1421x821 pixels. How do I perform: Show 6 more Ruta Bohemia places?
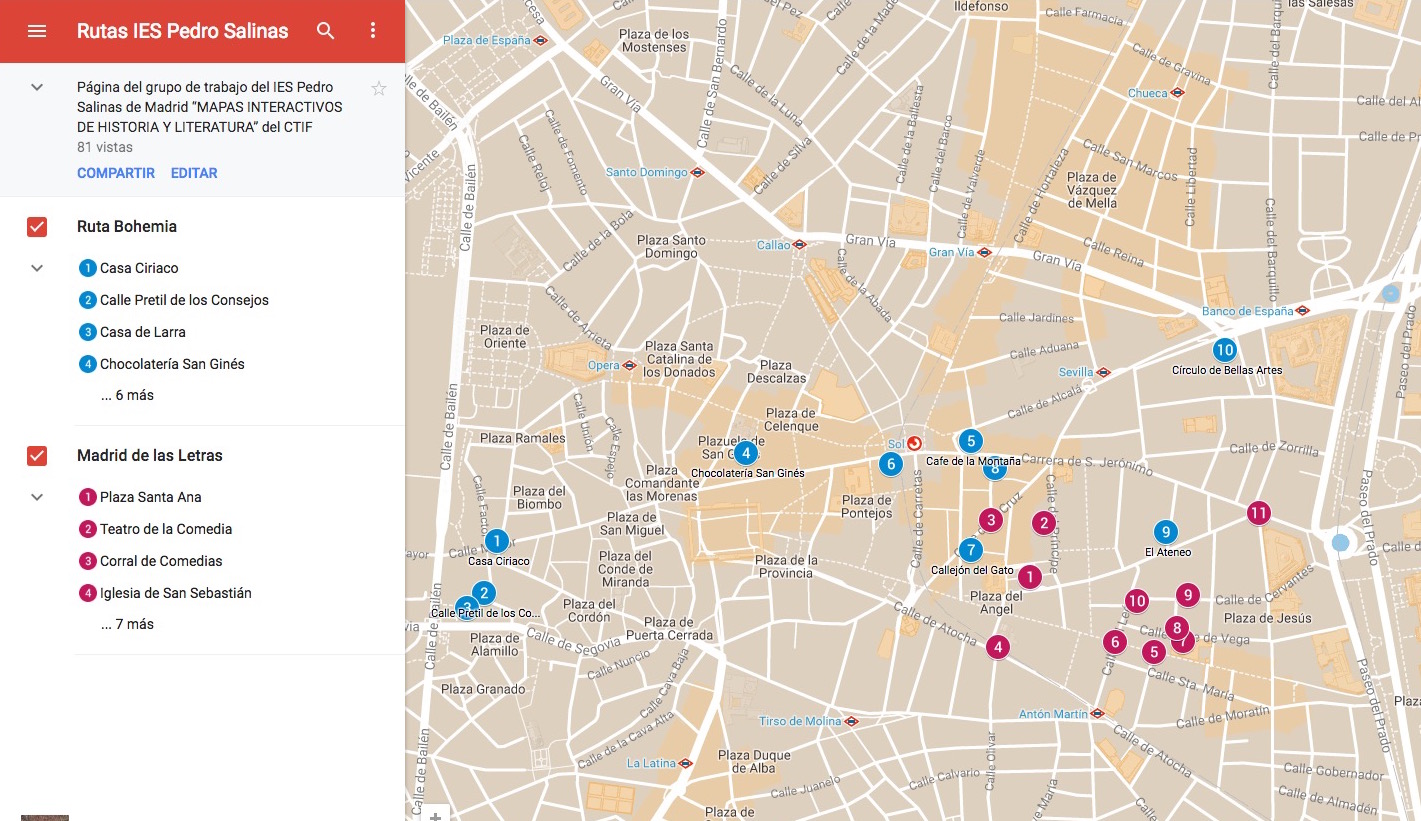tap(127, 395)
